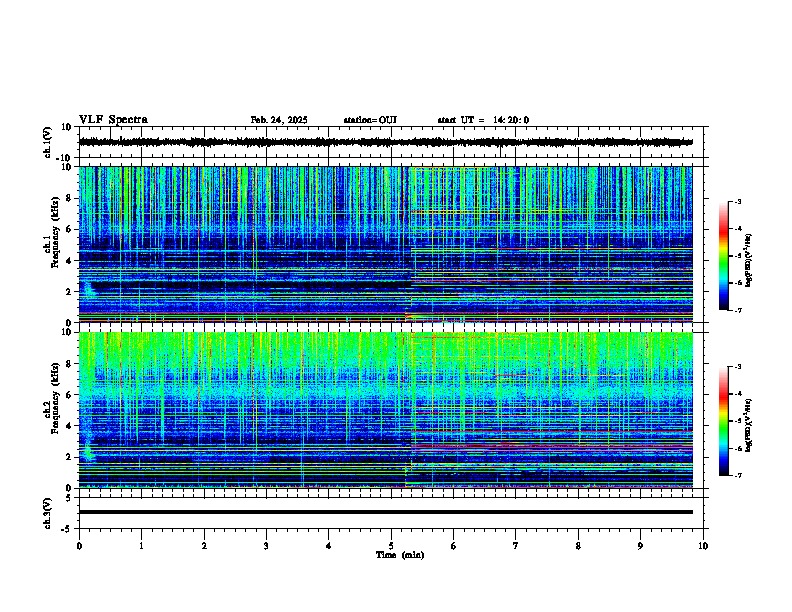The height and width of the screenshot is (612, 792).
Task: Click the "10" label ending the time axis
Action: click(703, 545)
